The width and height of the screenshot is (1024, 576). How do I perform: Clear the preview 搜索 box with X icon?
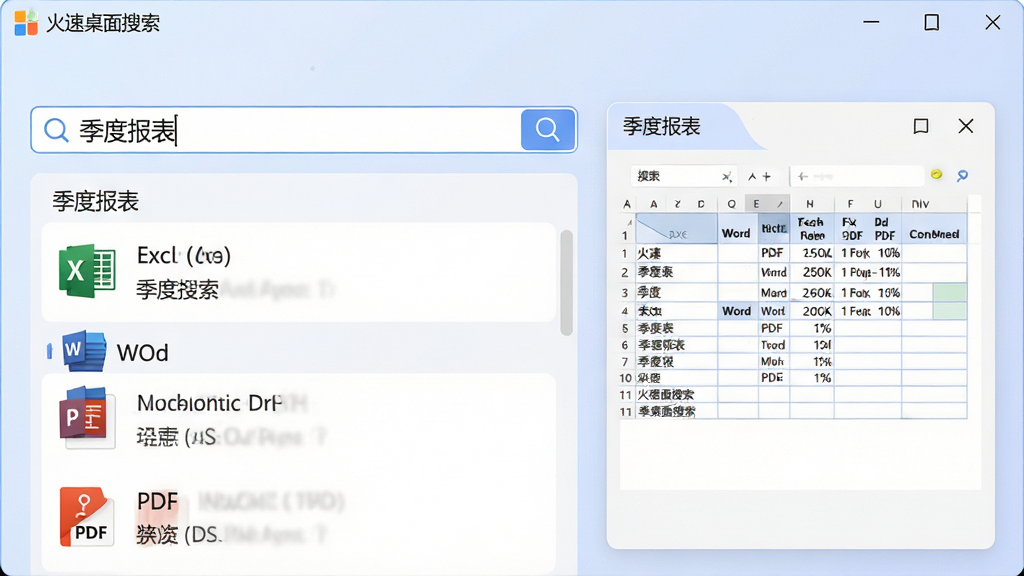pyautogui.click(x=726, y=176)
